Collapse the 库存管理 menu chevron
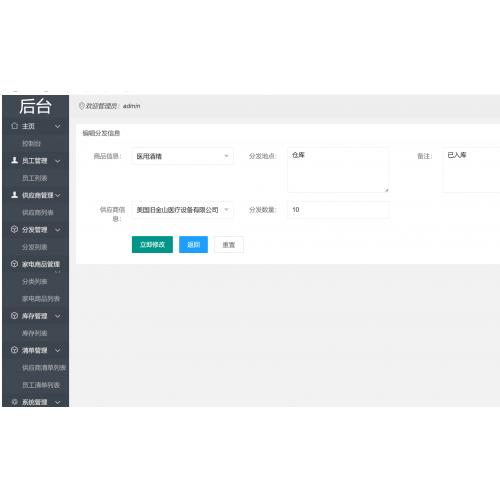This screenshot has width=500, height=500. tap(58, 316)
